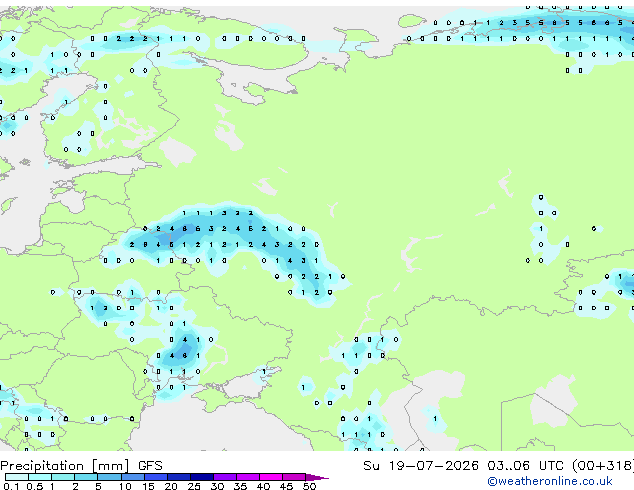634x490 pixels.
Task: Click the 'Precipitation [mm] GFS' title text
Action: [x=81, y=466]
